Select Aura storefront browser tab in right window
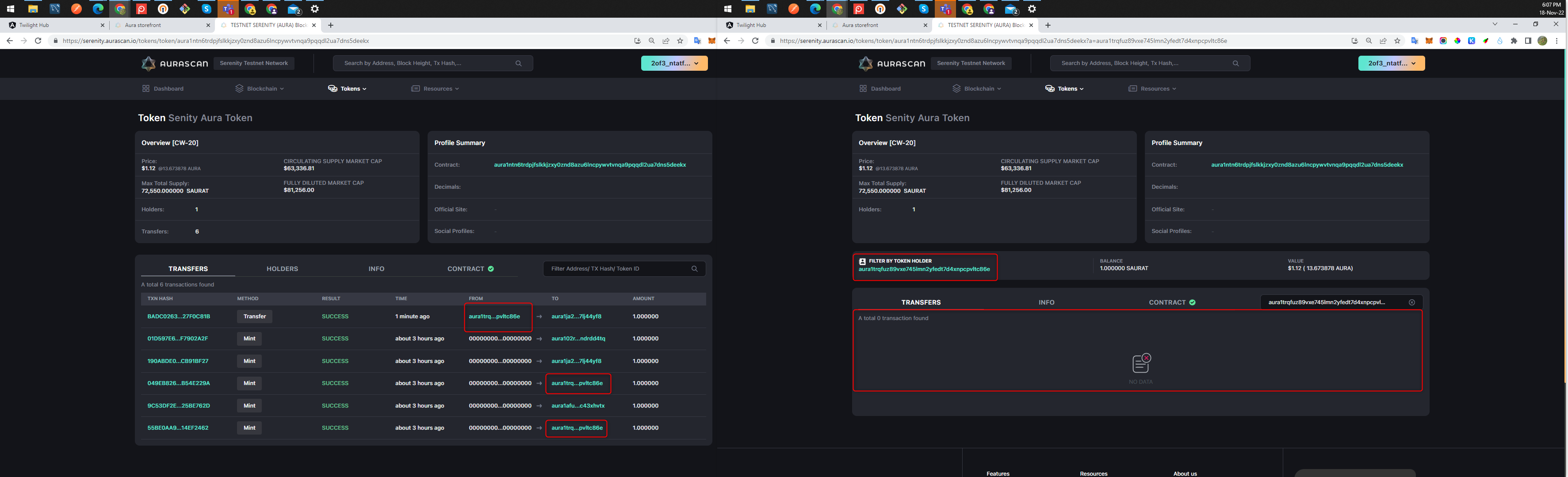 878,25
